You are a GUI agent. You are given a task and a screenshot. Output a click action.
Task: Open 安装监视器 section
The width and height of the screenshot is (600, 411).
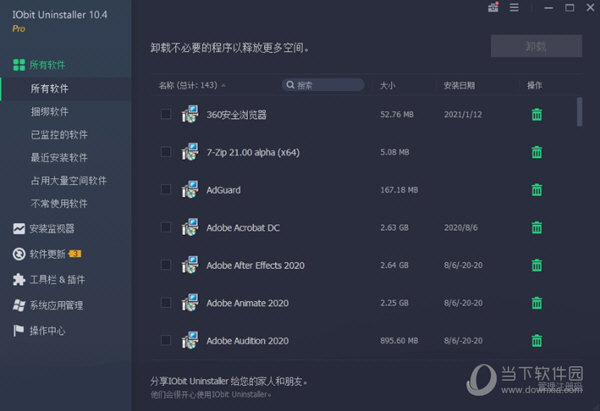[52, 229]
